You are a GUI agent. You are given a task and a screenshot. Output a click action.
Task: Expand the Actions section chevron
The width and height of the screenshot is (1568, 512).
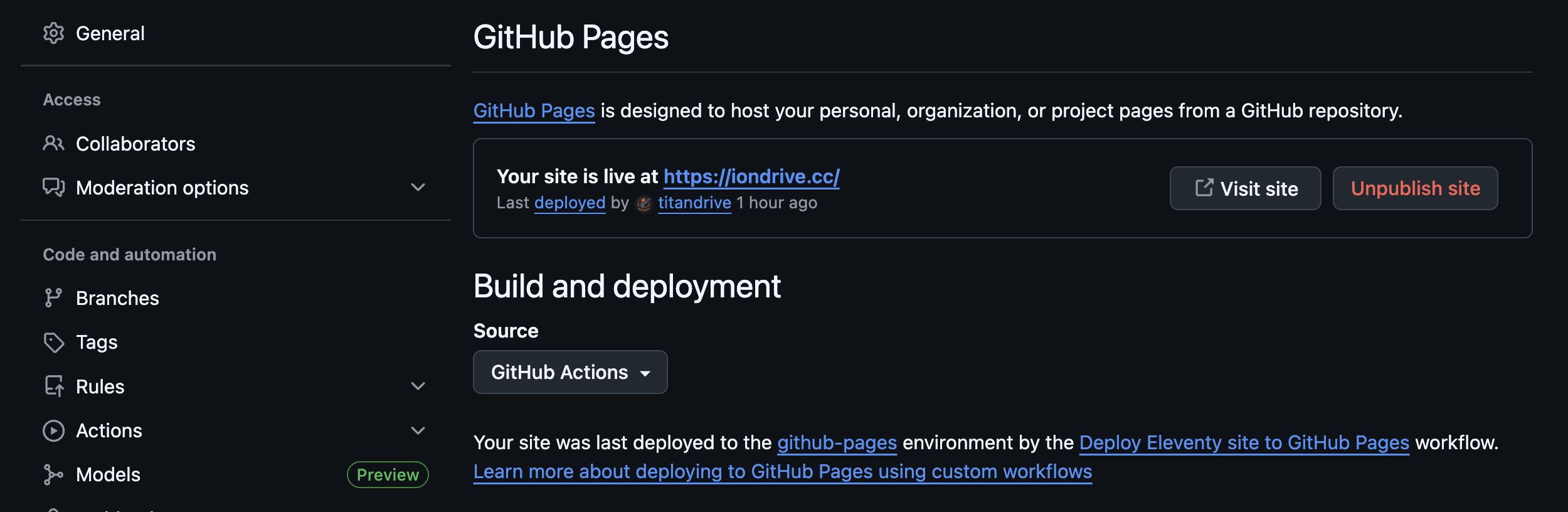[x=418, y=431]
